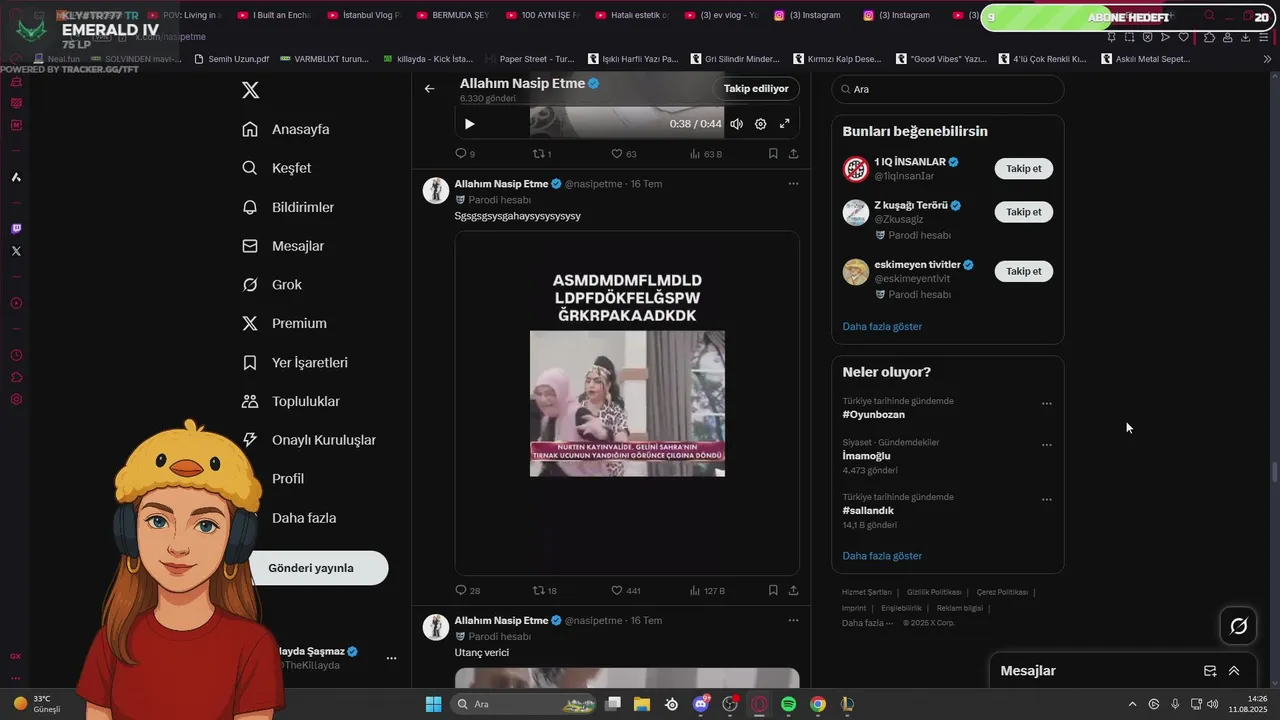Open more options on the Sgsgsgsysgahaysysysysysy post
1280x720 pixels.
click(x=793, y=184)
